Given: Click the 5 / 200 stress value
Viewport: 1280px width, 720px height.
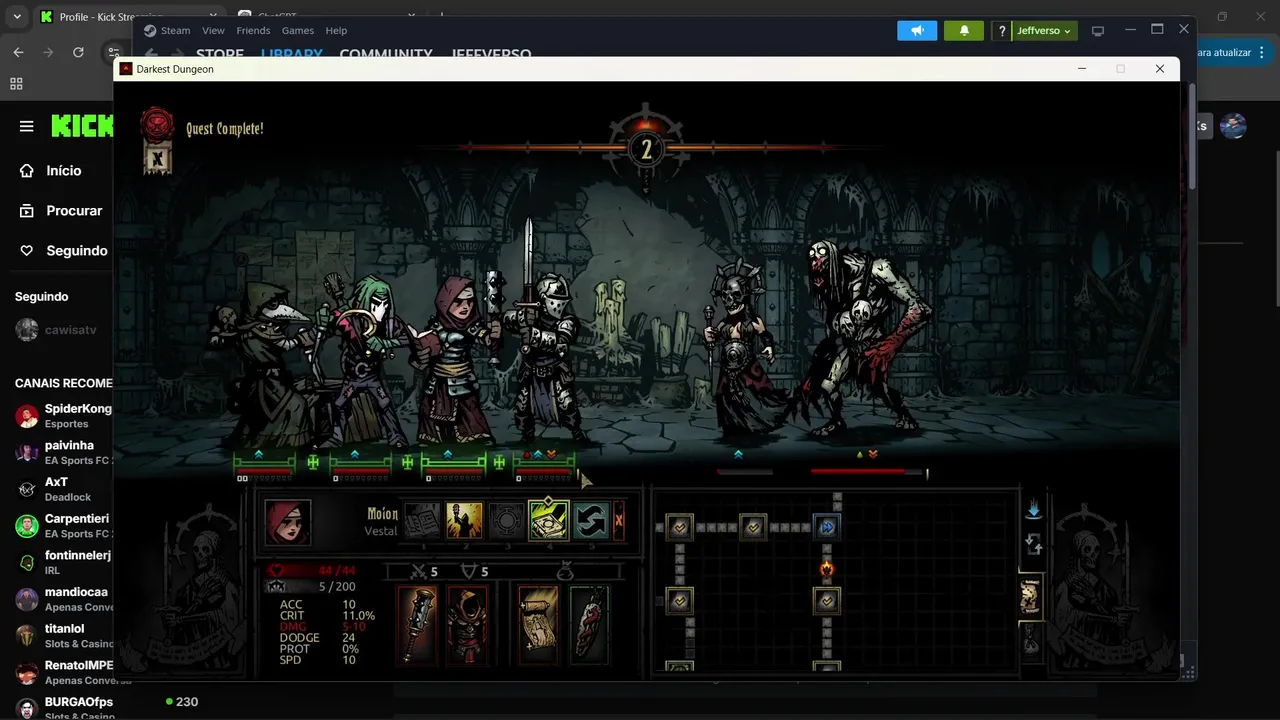Looking at the screenshot, I should [337, 587].
